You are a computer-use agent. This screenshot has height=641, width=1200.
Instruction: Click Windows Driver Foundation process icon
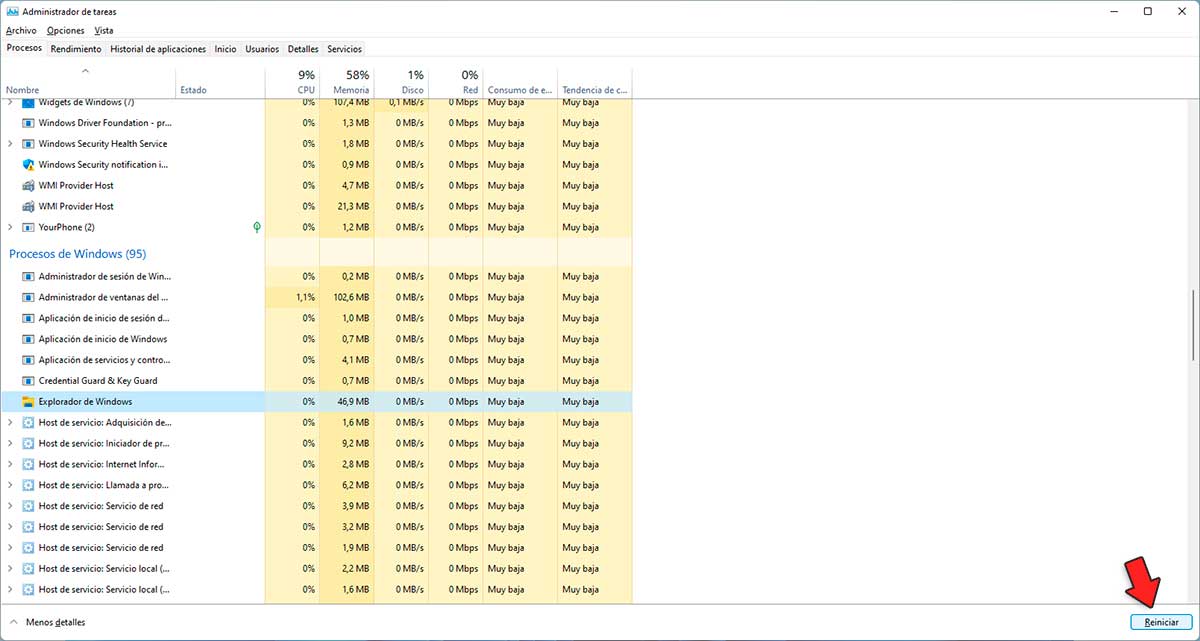(x=28, y=123)
